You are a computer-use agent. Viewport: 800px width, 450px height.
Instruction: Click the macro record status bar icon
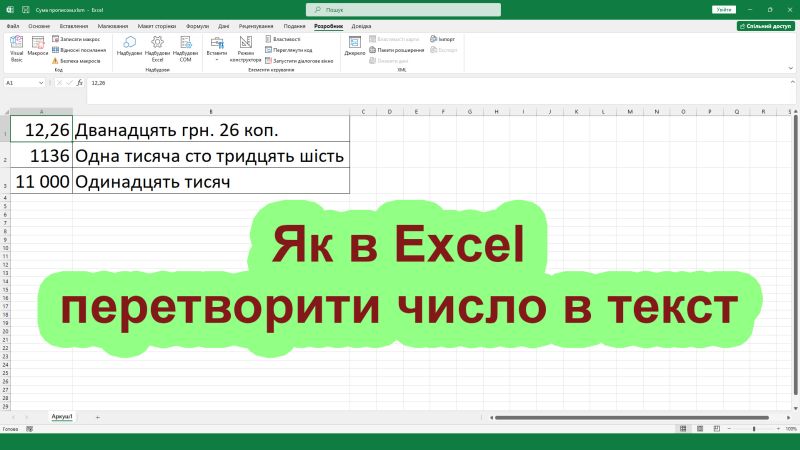click(x=30, y=429)
